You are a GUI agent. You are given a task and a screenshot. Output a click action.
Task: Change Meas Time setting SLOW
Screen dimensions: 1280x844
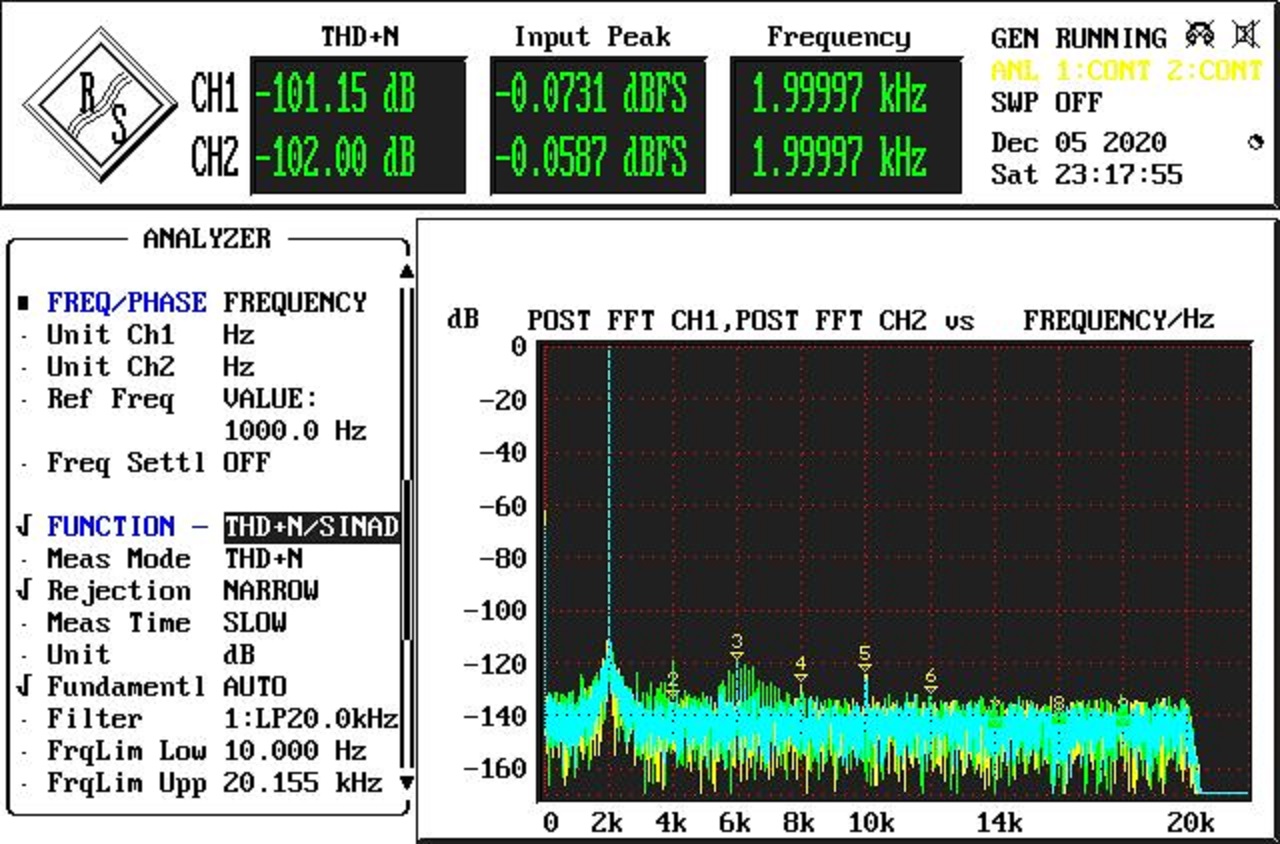tap(255, 623)
